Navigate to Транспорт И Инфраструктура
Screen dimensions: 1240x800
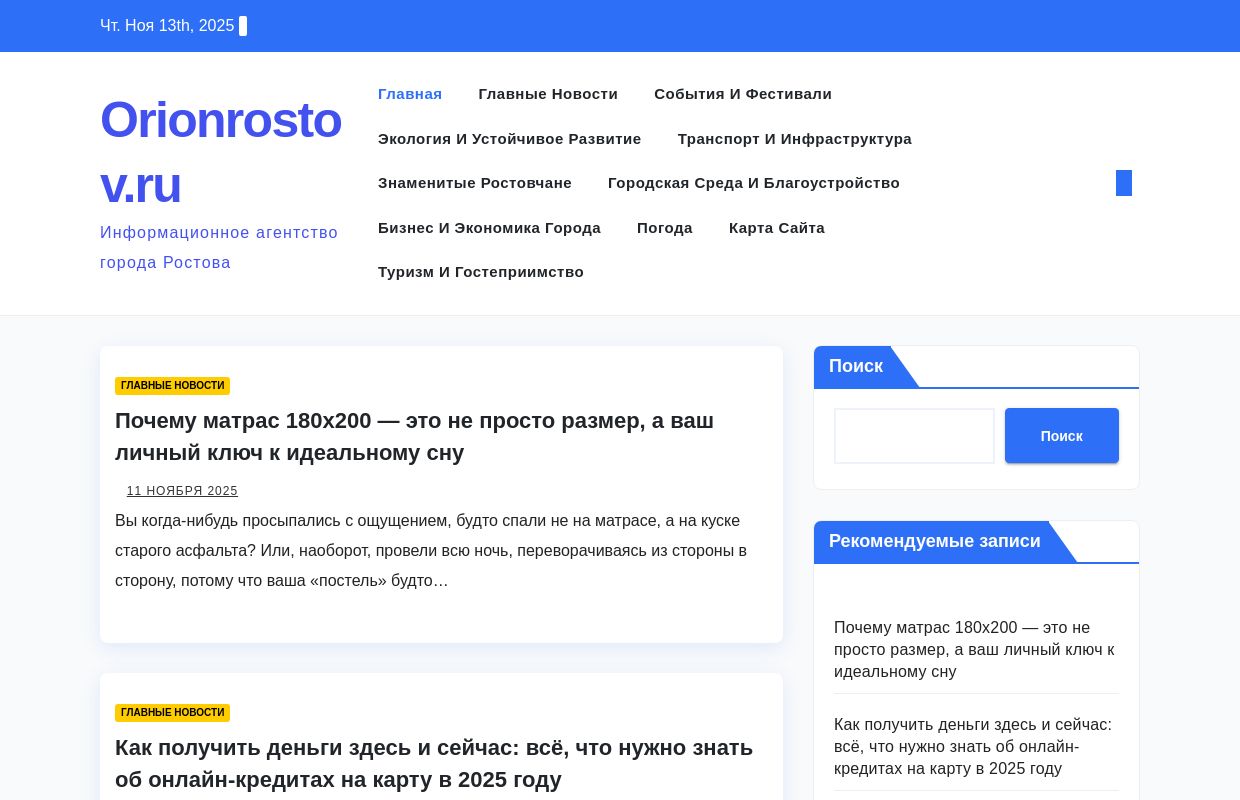[794, 139]
